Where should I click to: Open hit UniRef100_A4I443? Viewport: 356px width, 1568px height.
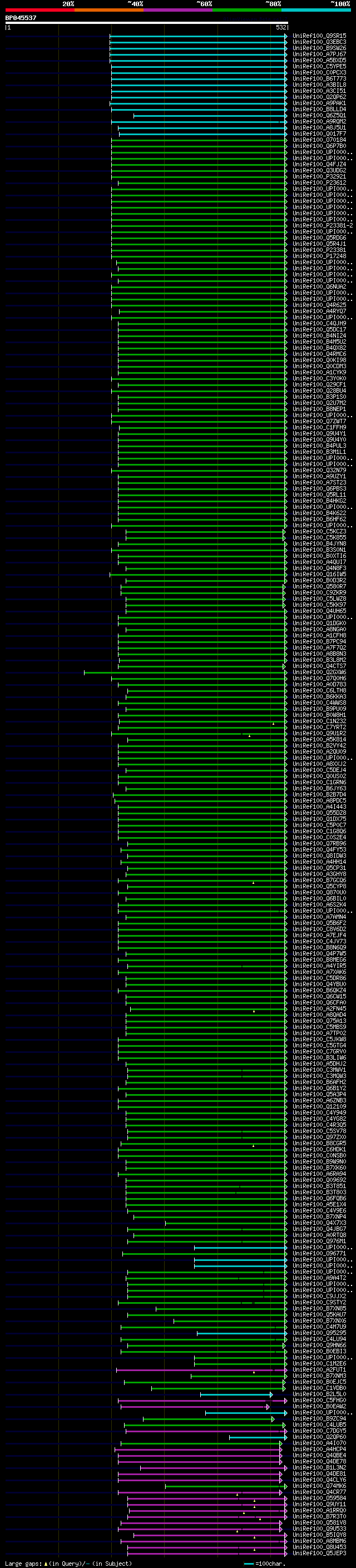click(319, 807)
